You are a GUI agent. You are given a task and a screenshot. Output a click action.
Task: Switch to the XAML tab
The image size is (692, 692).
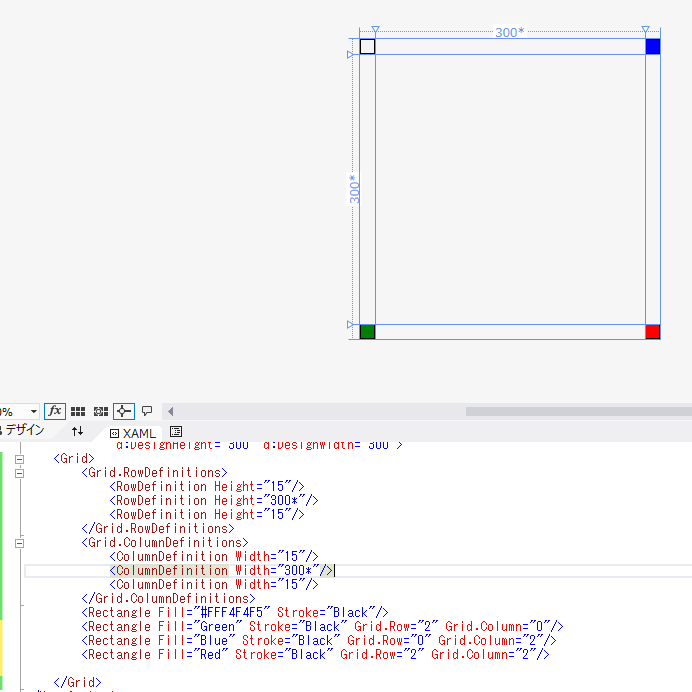point(132,433)
